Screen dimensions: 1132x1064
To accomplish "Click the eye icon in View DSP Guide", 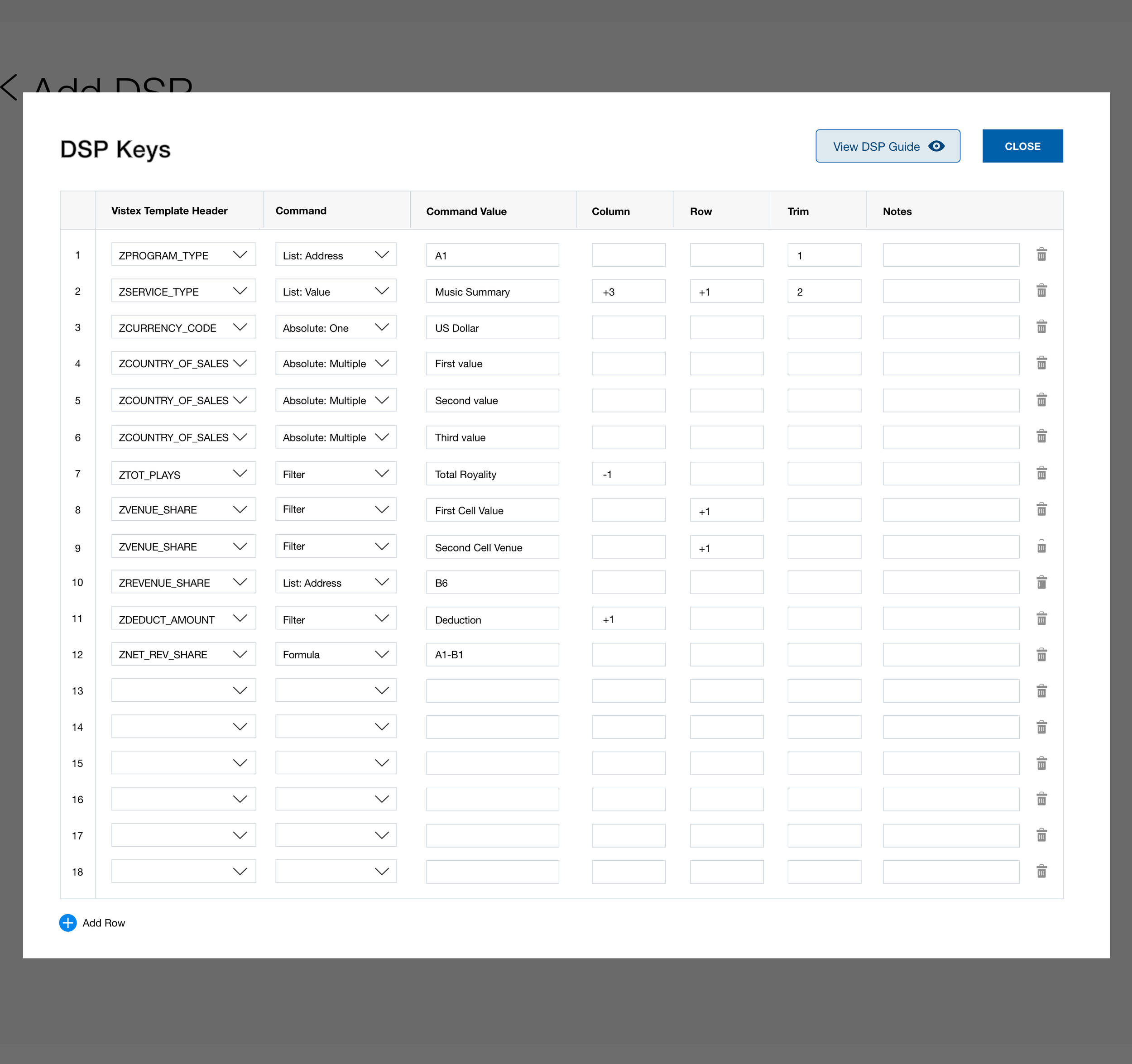I will (936, 146).
